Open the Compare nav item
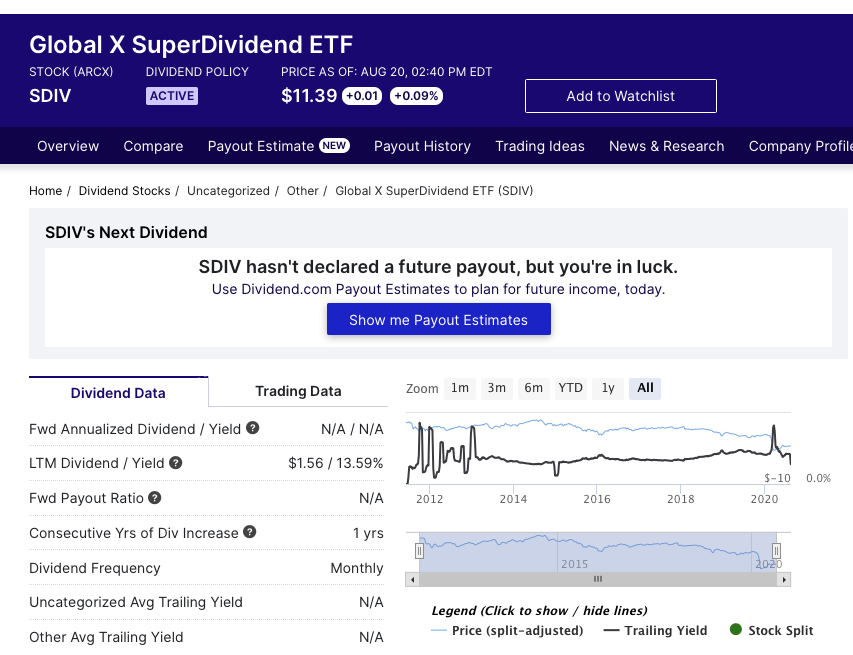This screenshot has width=853, height=655. (153, 146)
